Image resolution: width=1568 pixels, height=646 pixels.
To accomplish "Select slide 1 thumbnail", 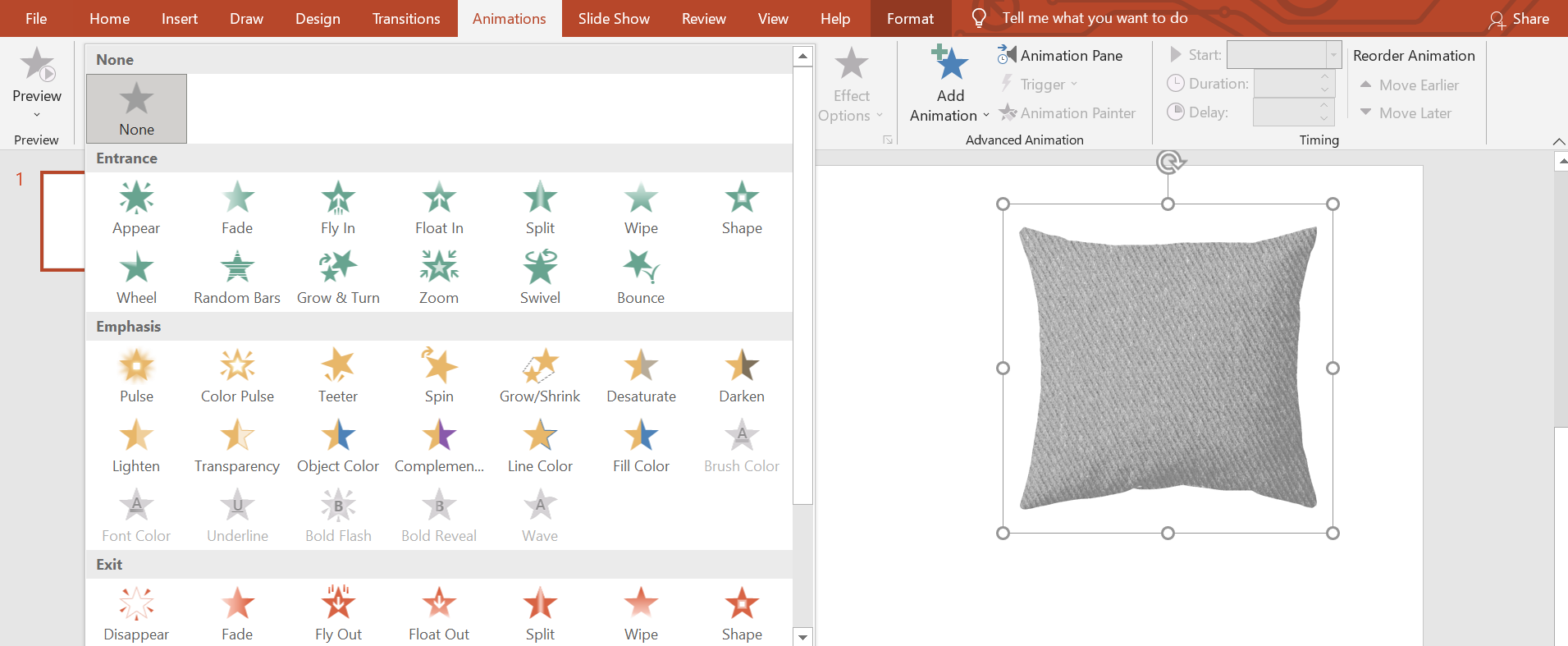I will tap(62, 220).
